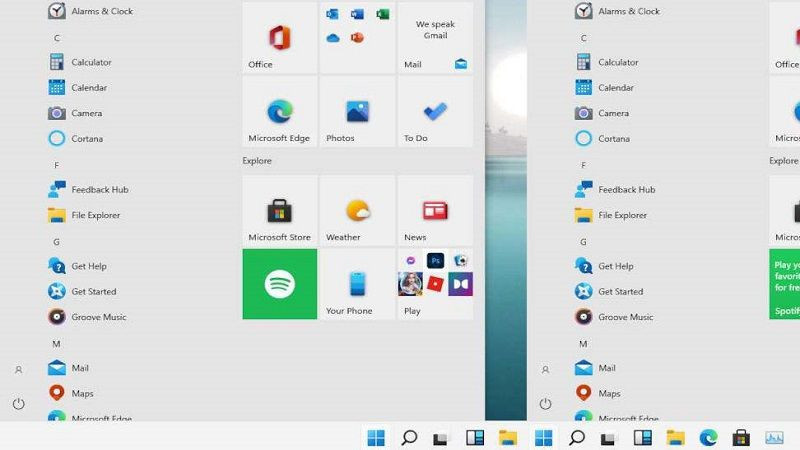Open Calculator in left app list

click(80, 62)
